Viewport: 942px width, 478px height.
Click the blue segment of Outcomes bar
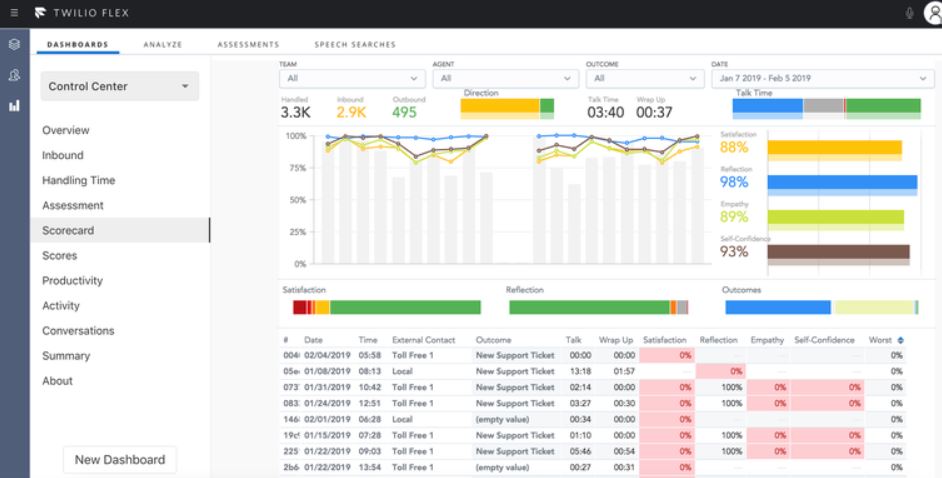[778, 307]
